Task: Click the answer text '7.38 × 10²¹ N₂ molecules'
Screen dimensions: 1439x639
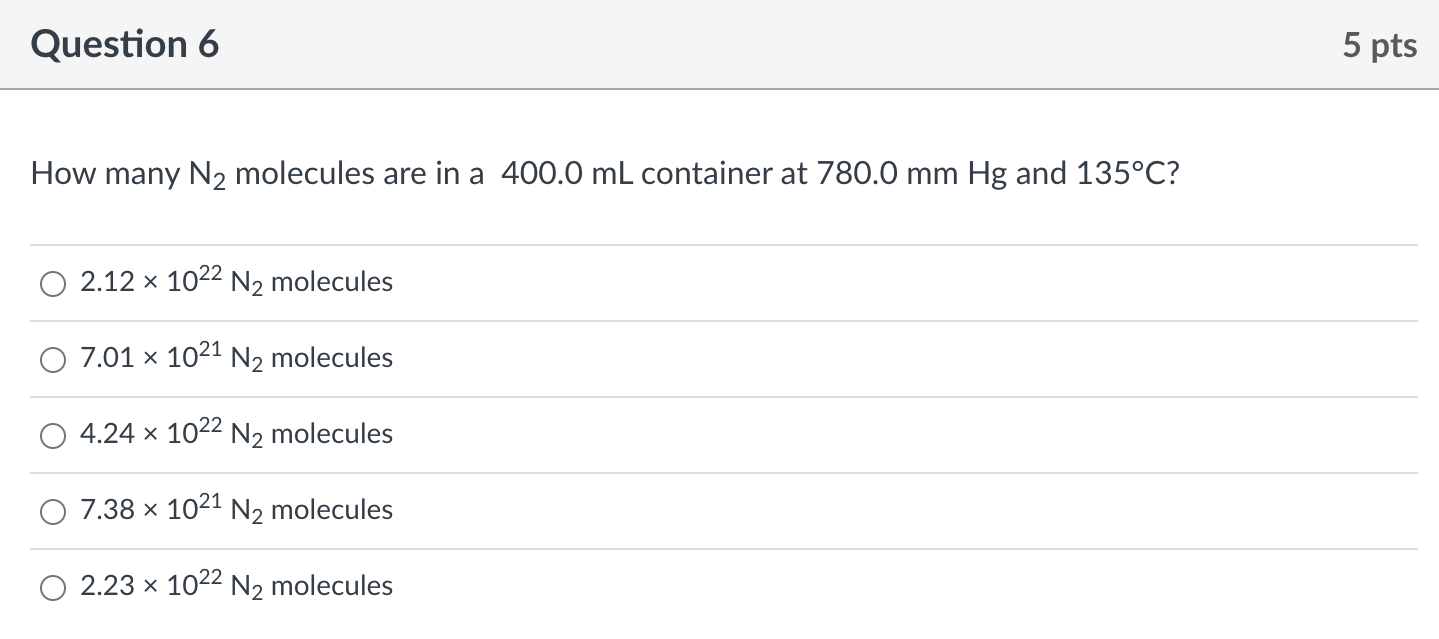Action: point(236,511)
